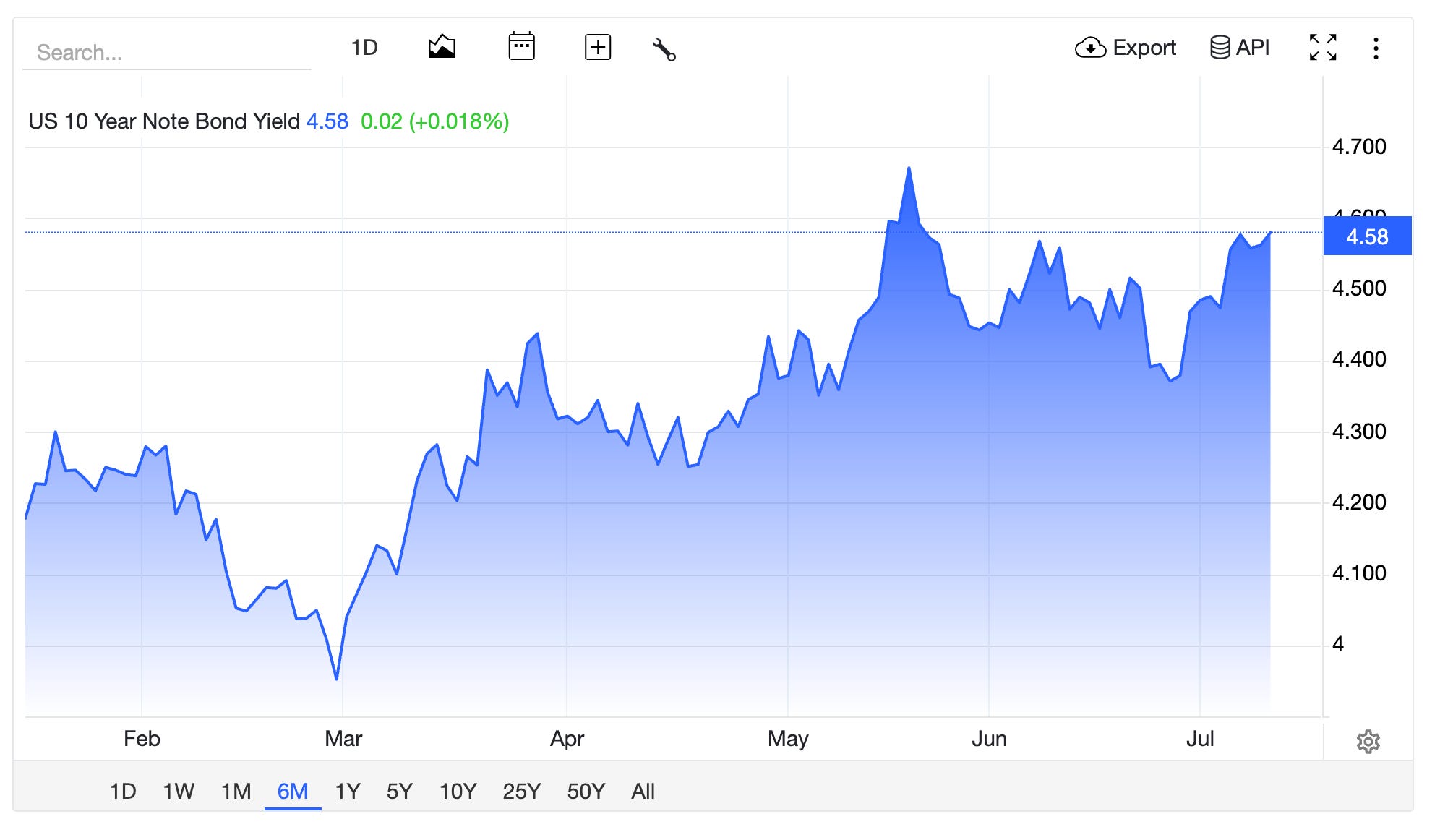
Task: Click the Search input field
Action: pyautogui.click(x=167, y=52)
